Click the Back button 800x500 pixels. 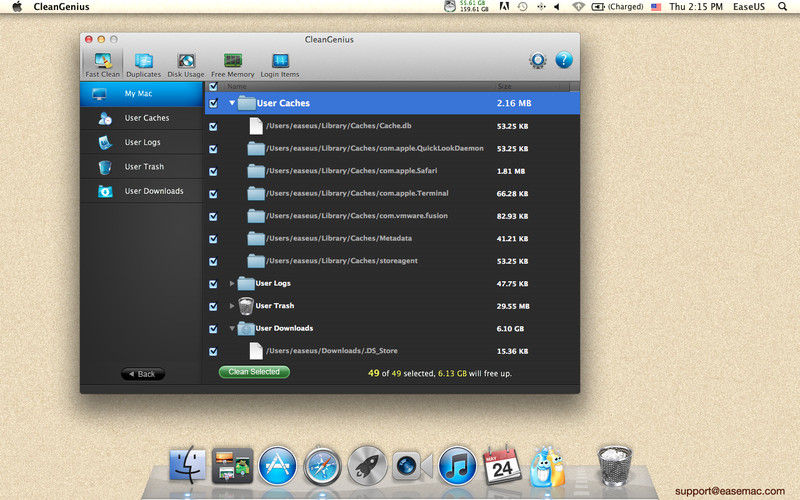point(143,374)
